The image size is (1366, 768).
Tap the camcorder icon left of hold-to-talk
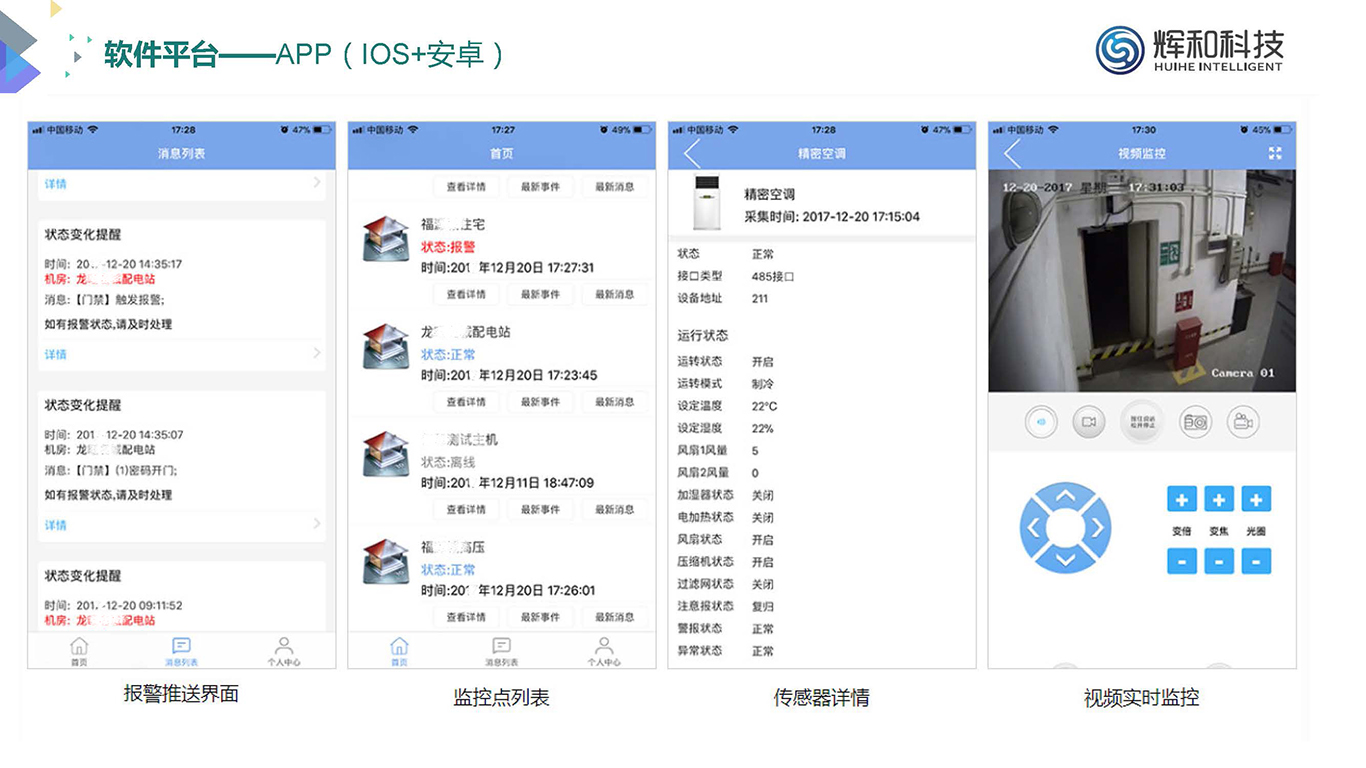point(1089,422)
